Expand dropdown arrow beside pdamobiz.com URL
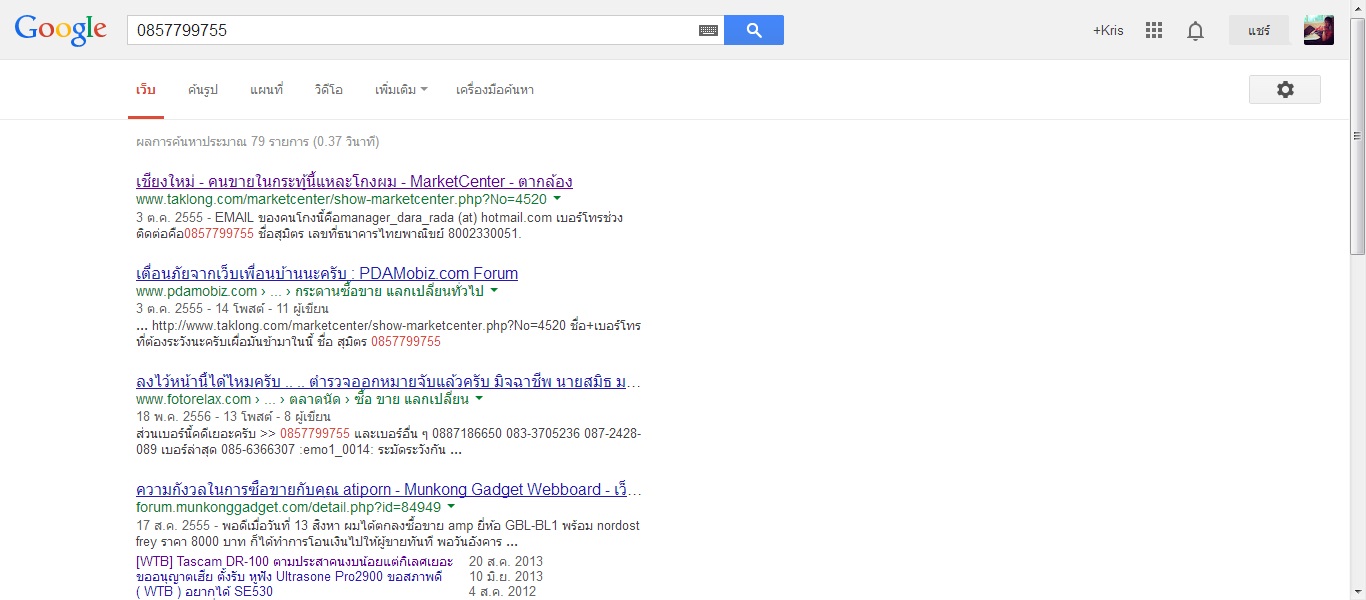This screenshot has width=1366, height=600. (x=494, y=291)
